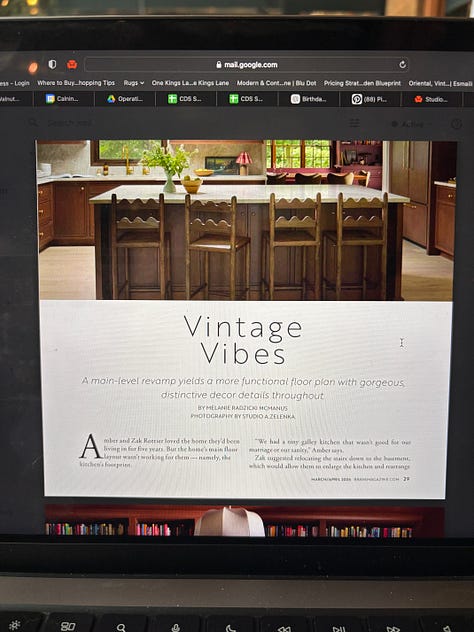Open 'Modern & Cont...ne | Blu Dot' bookmark
This screenshot has height=632, width=474.
tap(276, 83)
